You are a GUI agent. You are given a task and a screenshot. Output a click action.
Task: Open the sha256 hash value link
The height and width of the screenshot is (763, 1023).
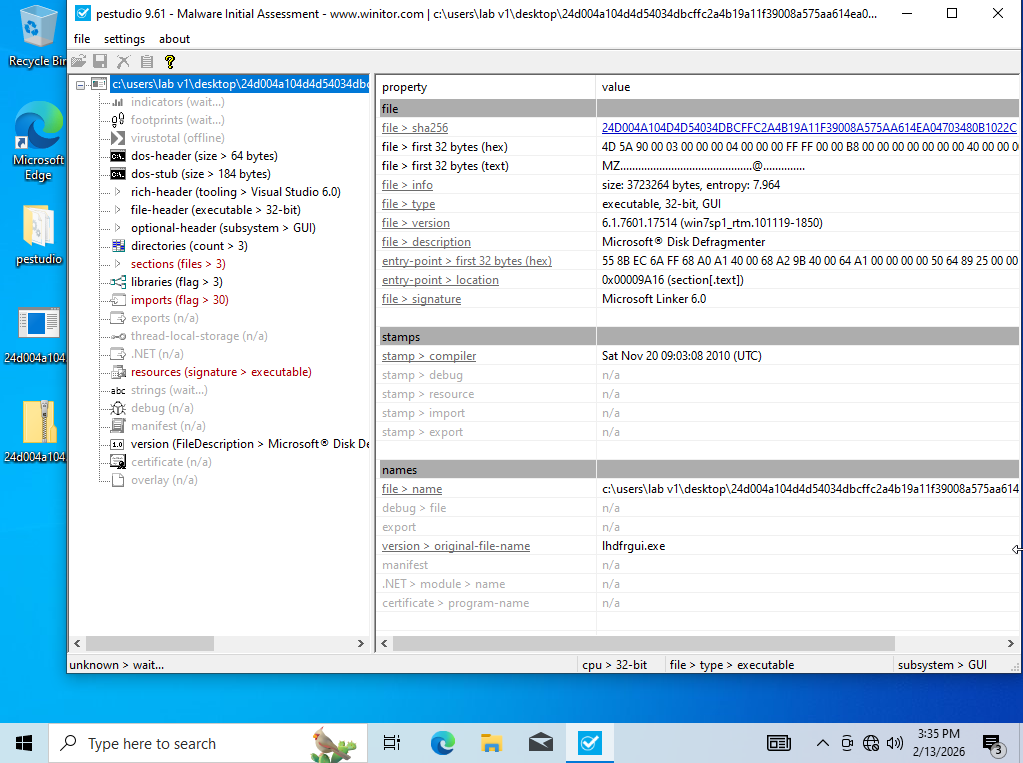[809, 128]
